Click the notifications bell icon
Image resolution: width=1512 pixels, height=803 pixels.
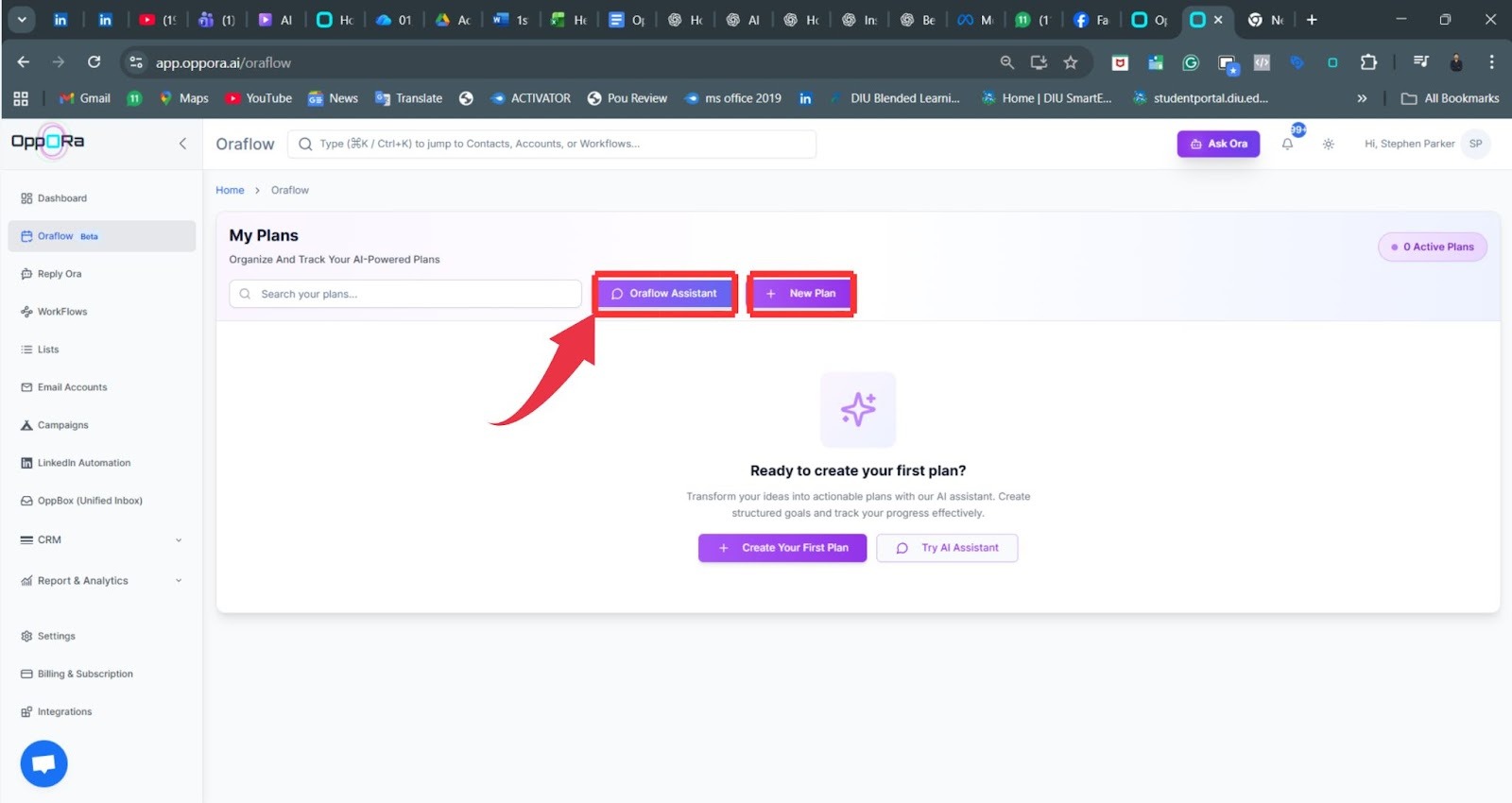click(x=1287, y=145)
